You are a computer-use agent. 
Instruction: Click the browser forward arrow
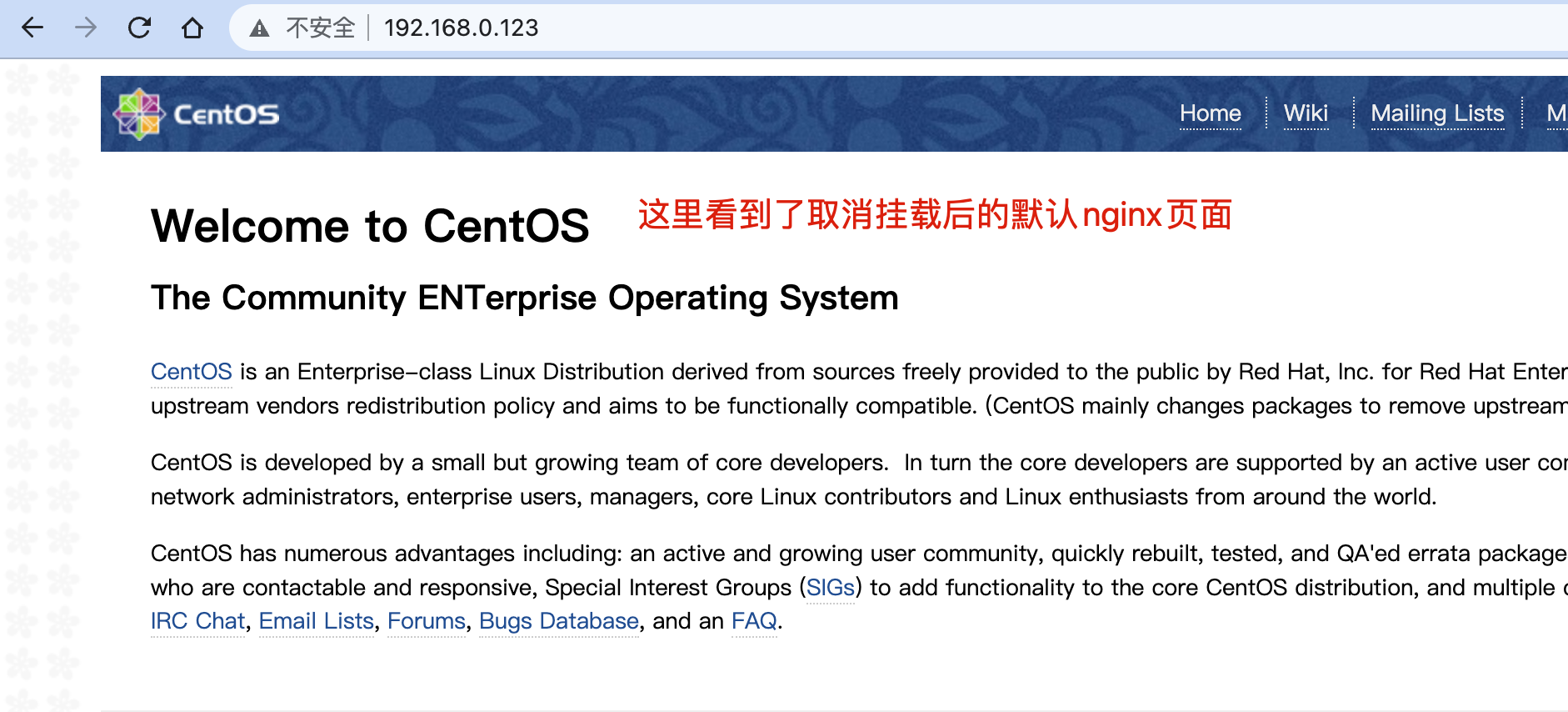[86, 28]
